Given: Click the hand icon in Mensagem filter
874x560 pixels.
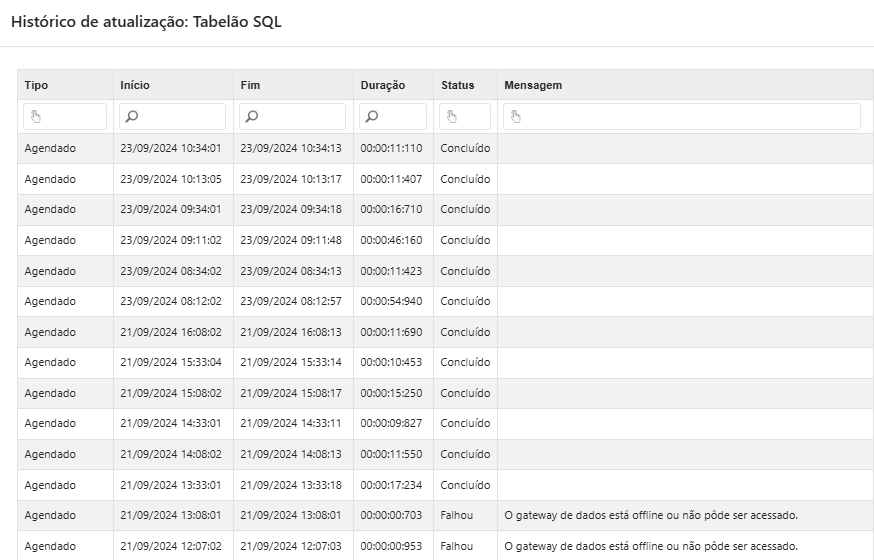Looking at the screenshot, I should [x=516, y=117].
